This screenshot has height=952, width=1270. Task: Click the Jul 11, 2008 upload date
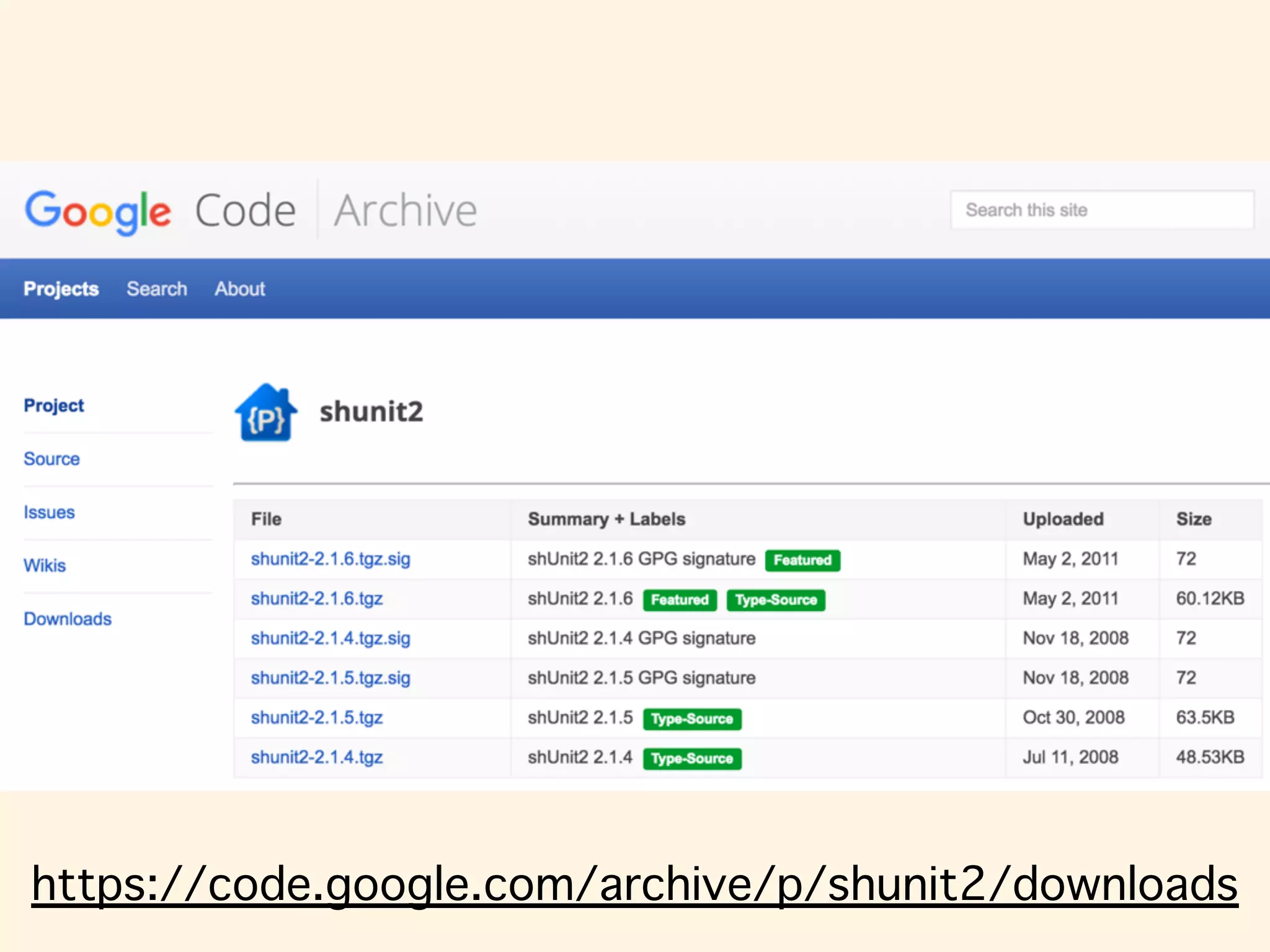point(1070,757)
